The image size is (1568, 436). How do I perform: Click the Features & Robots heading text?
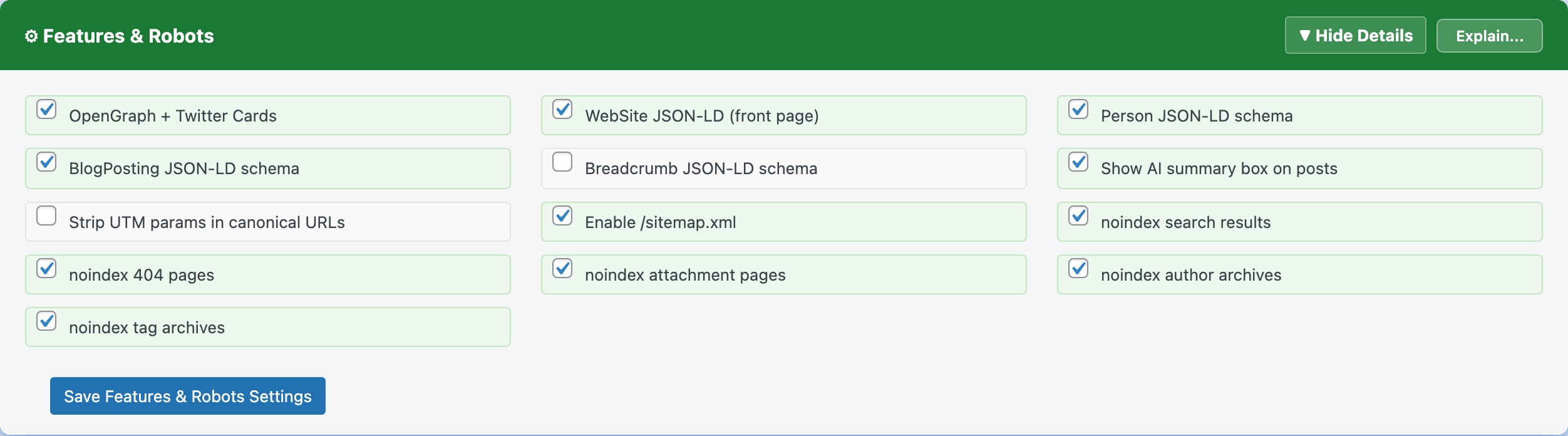tap(128, 36)
